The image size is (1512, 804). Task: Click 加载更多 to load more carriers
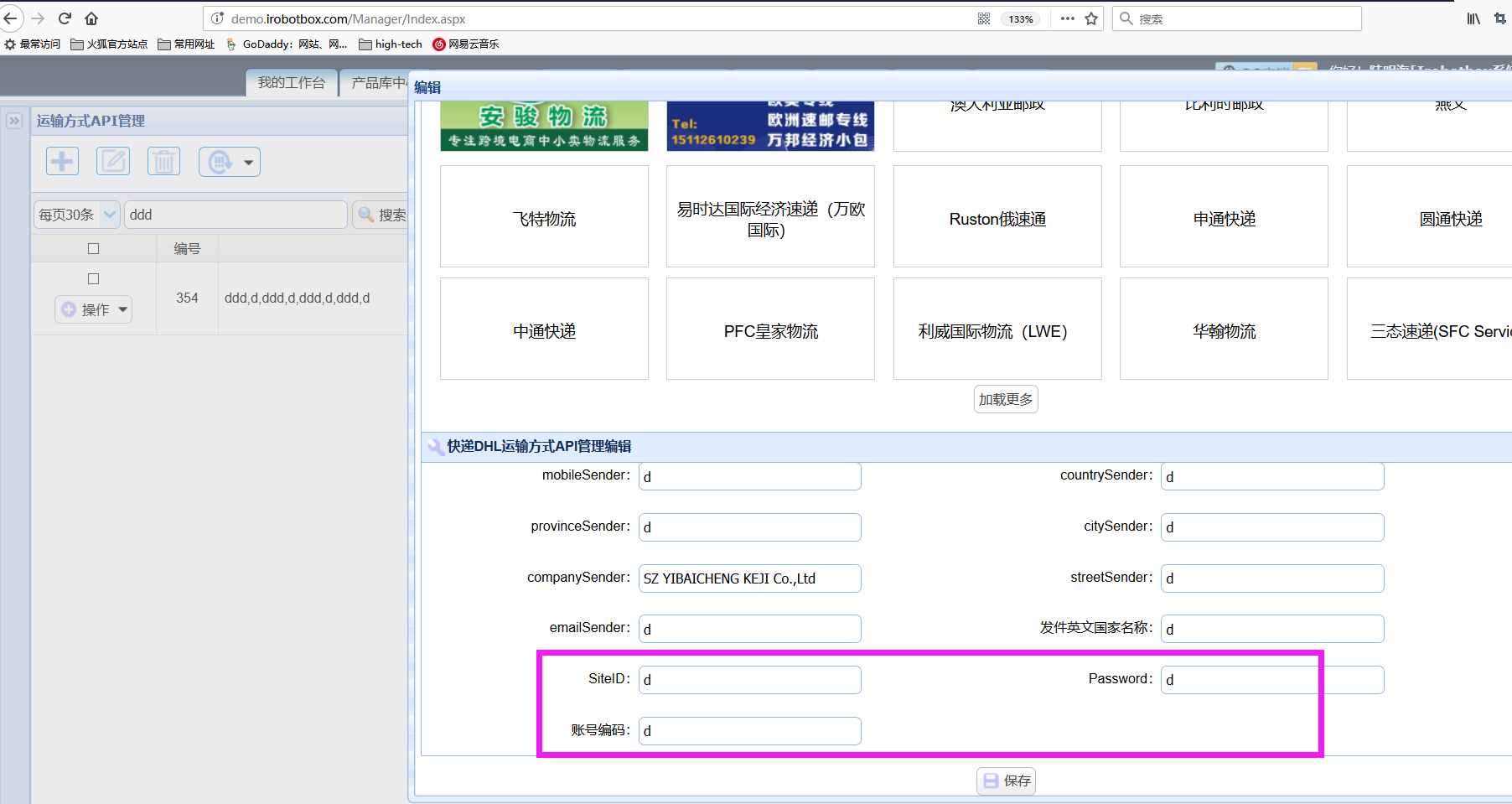pos(1006,399)
